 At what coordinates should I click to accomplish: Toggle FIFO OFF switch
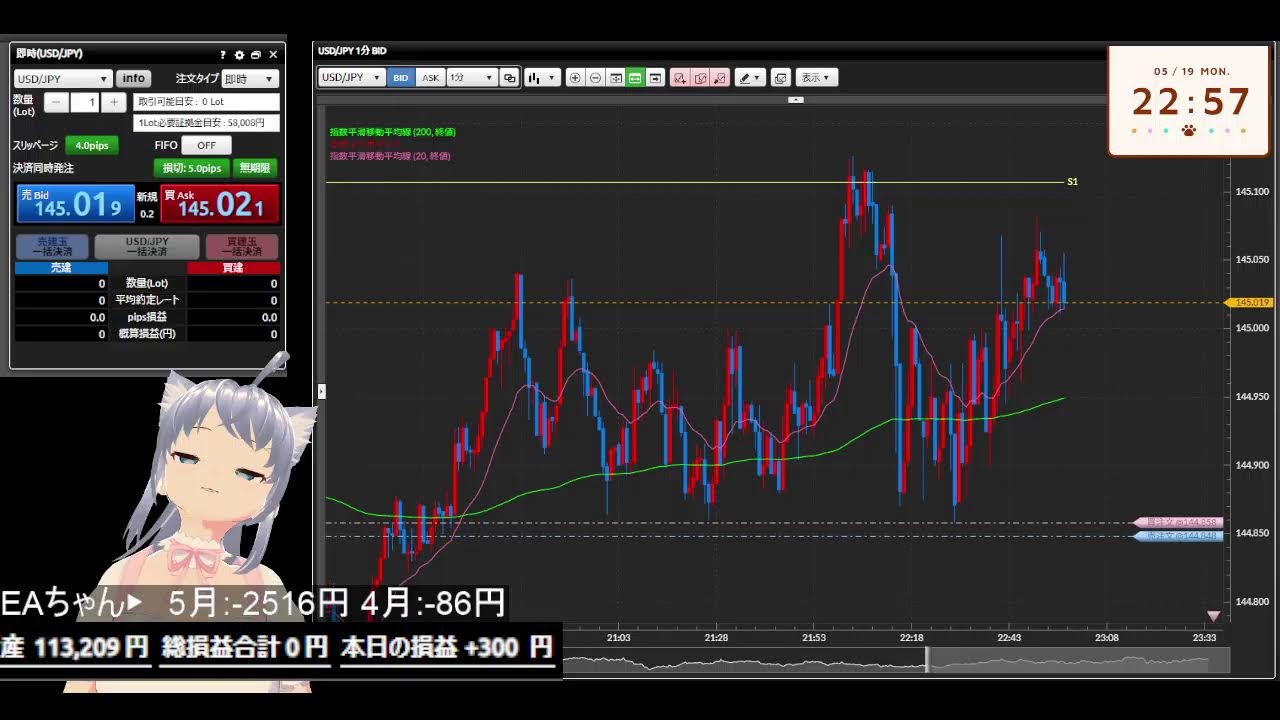point(206,146)
